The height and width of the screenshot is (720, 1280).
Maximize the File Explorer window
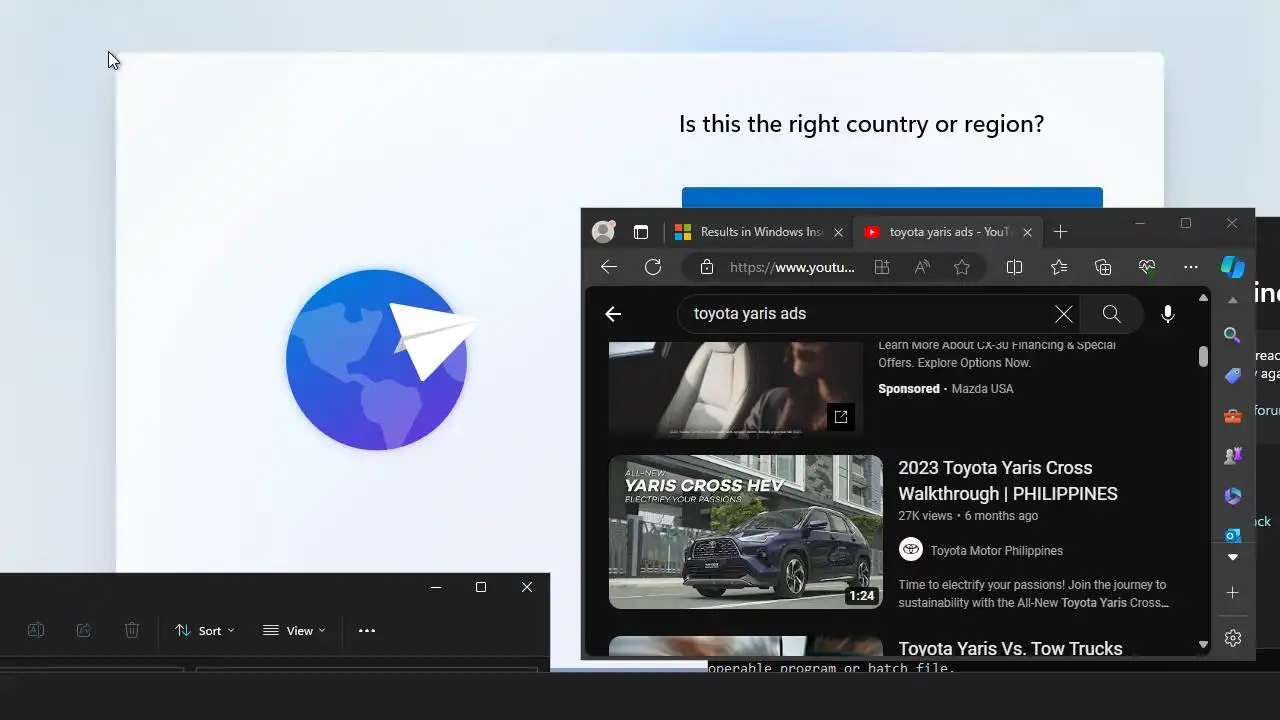point(481,587)
